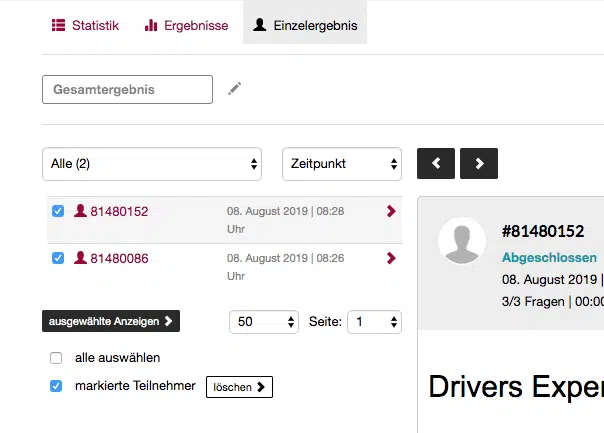Click the Gesamtergebnis input field
The image size is (604, 433).
(x=127, y=89)
